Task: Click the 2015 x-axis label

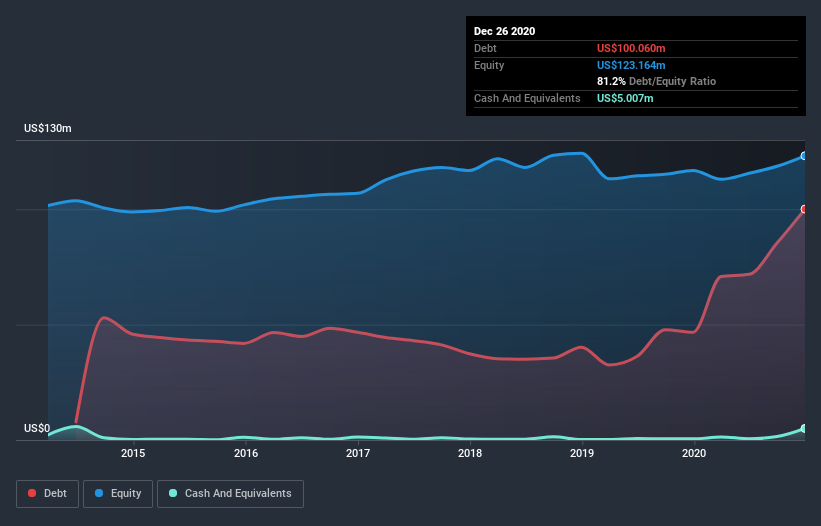Action: (x=133, y=453)
